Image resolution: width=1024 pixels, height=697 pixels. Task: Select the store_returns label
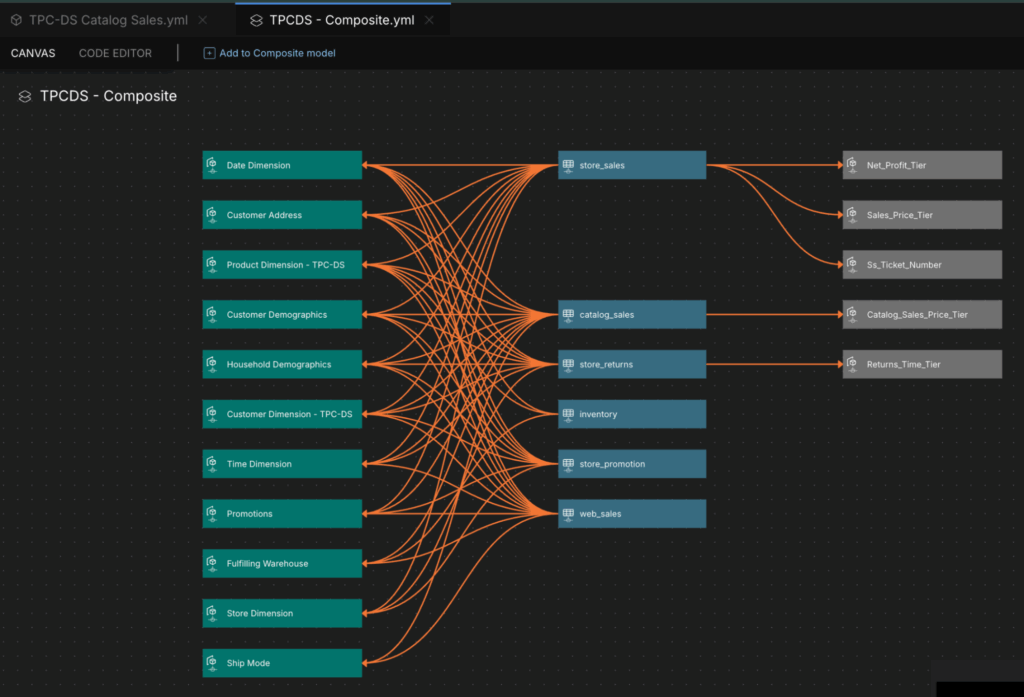pos(606,364)
